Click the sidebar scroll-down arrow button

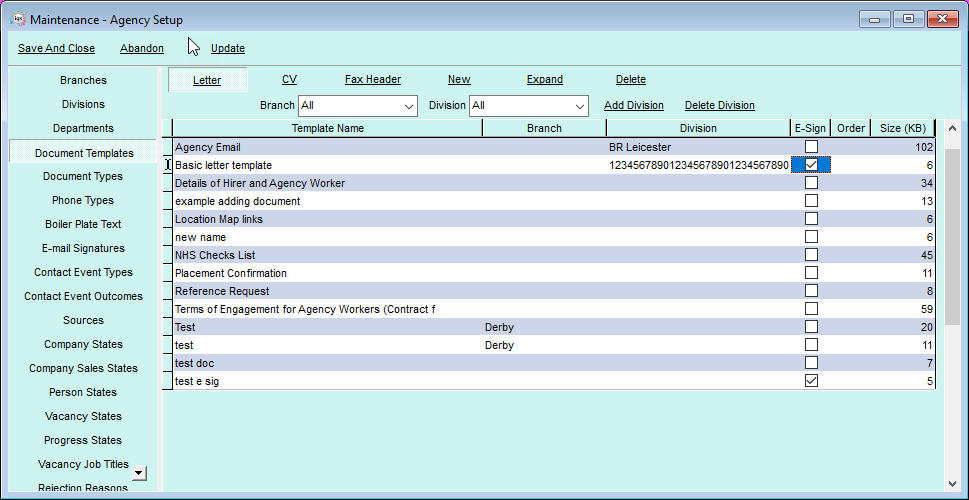(x=140, y=473)
